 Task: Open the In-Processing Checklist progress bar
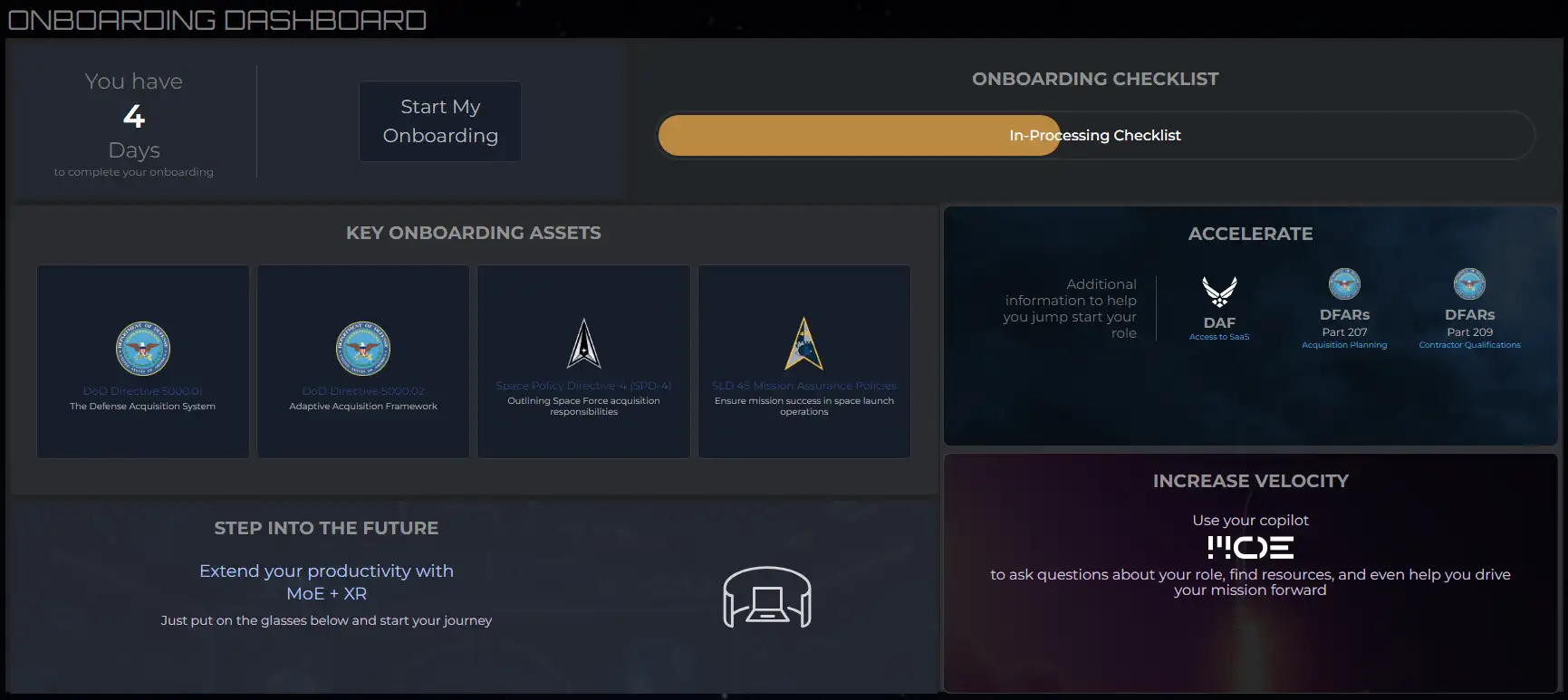1095,135
